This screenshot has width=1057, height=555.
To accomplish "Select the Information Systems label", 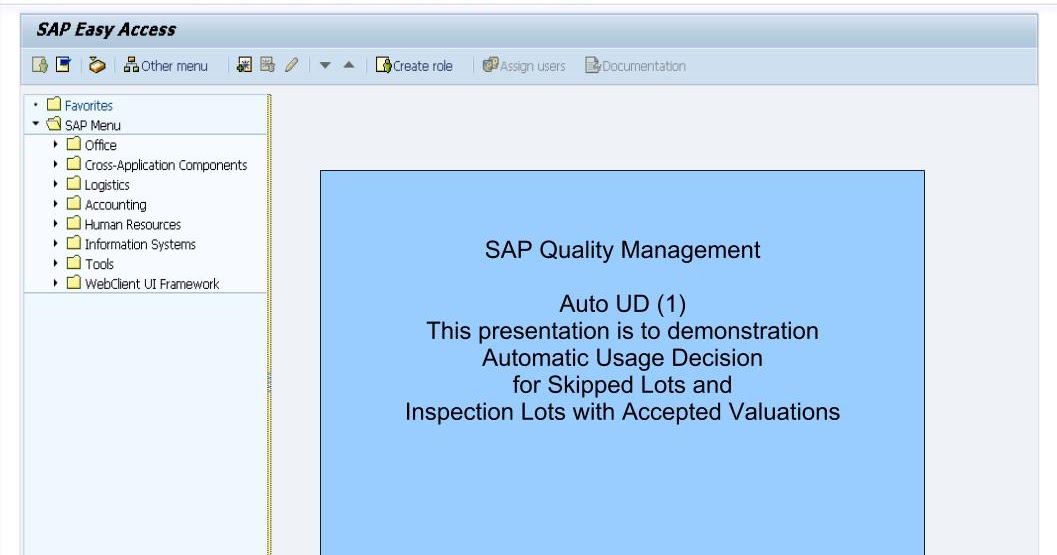I will [140, 244].
